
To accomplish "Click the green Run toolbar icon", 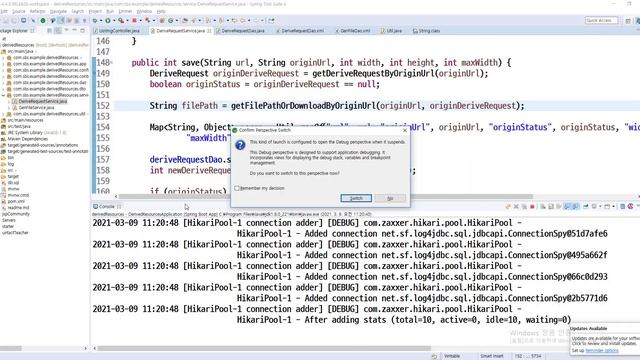I will point(108,20).
